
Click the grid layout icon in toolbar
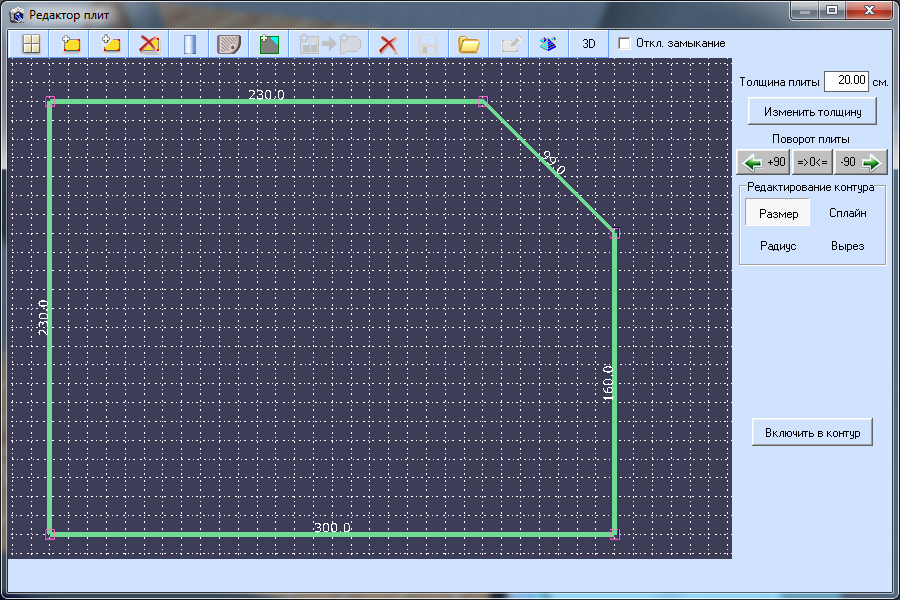(31, 44)
